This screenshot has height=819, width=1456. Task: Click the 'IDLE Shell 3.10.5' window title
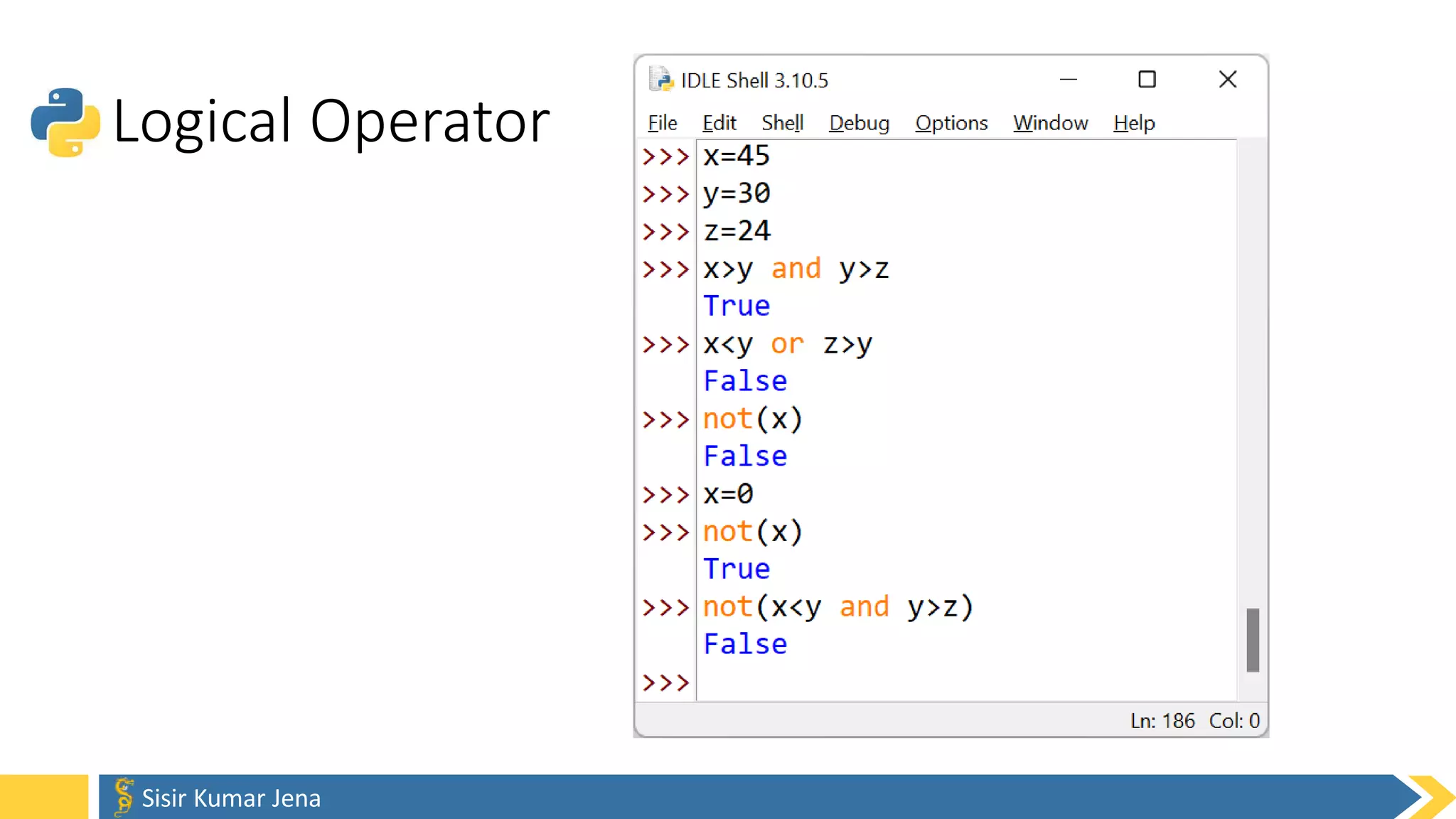point(754,80)
